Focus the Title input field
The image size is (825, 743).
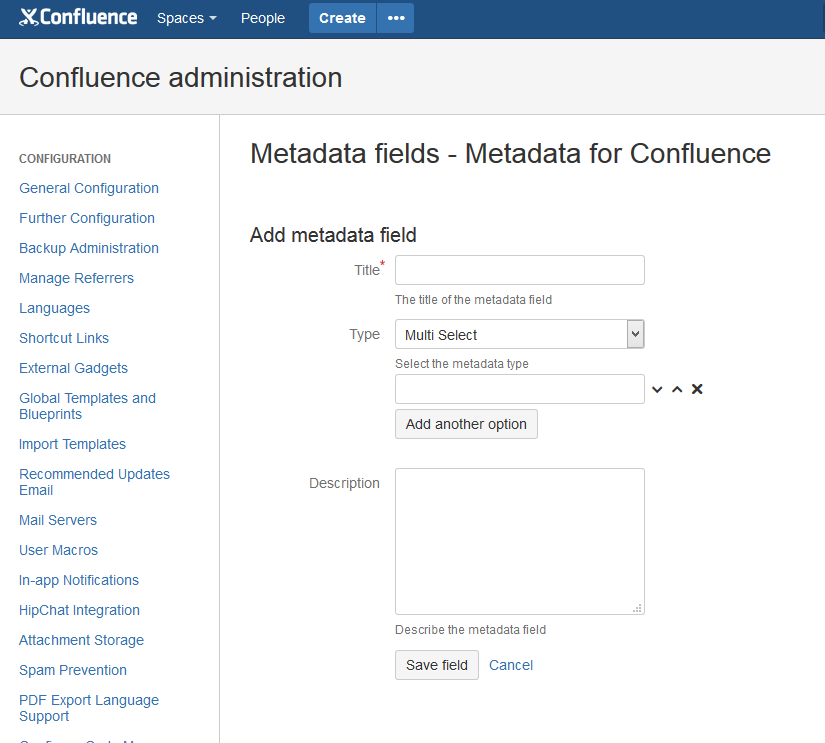519,270
